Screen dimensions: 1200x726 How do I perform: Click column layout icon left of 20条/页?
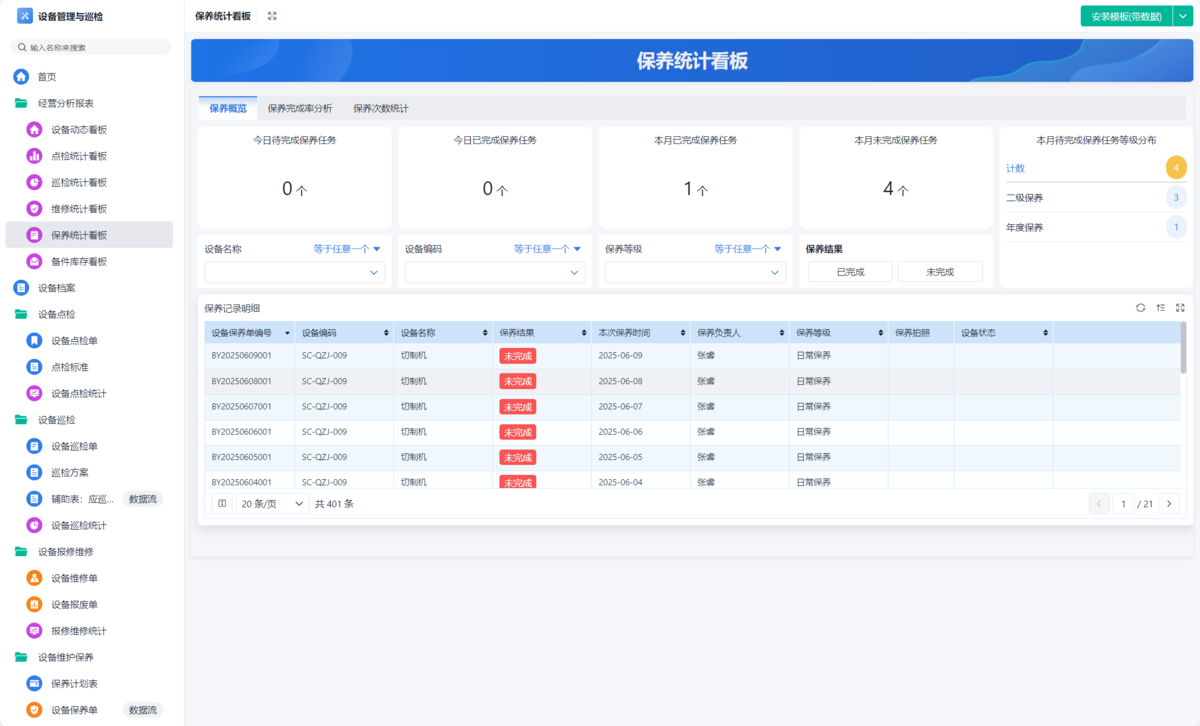coord(222,504)
